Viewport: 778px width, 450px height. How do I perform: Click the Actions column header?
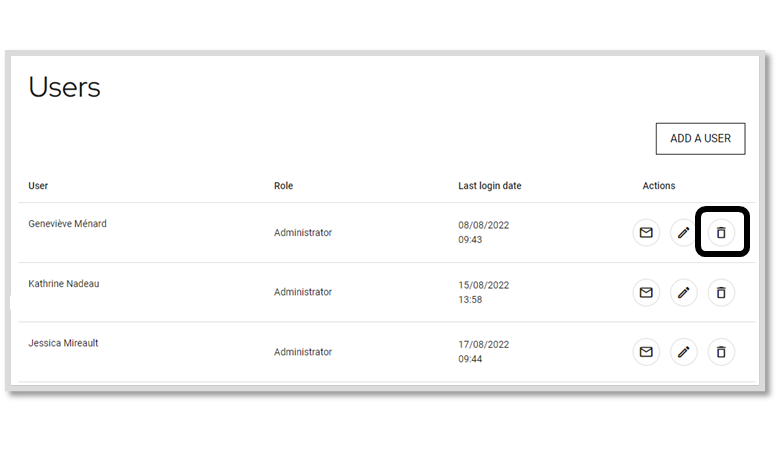tap(658, 186)
